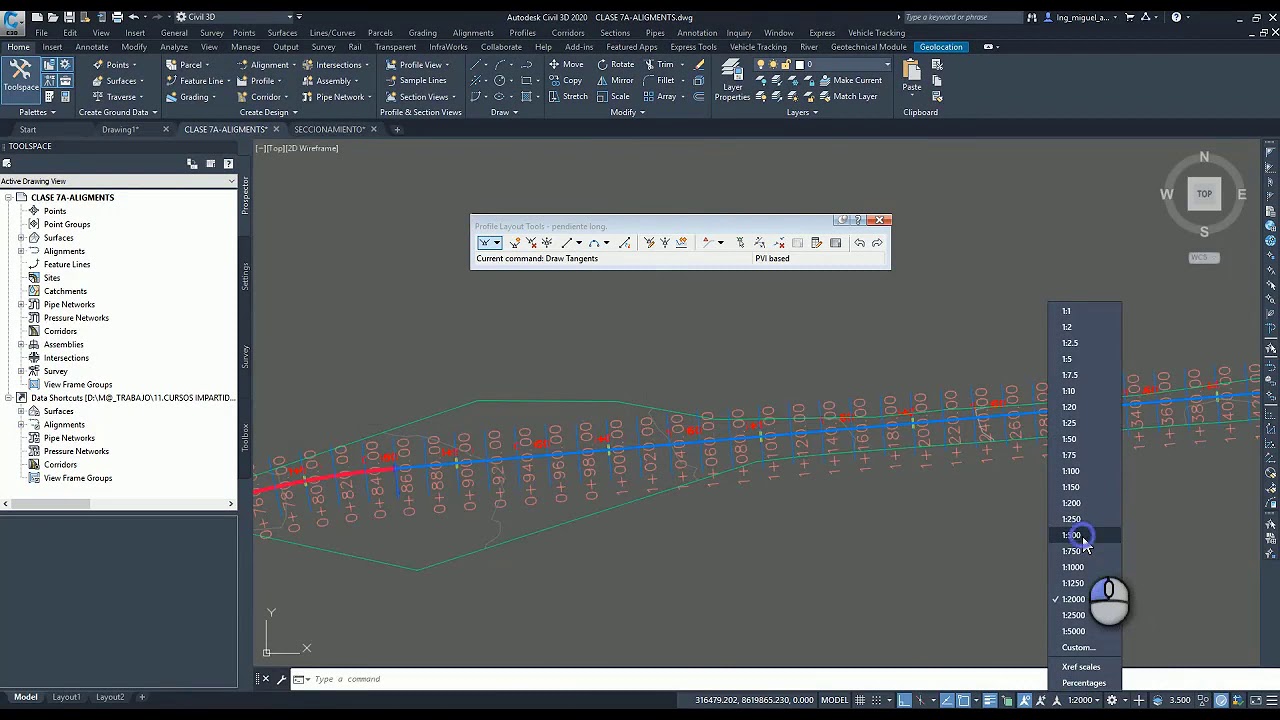Click the Toolspace help icon
The width and height of the screenshot is (1280, 720).
(228, 163)
